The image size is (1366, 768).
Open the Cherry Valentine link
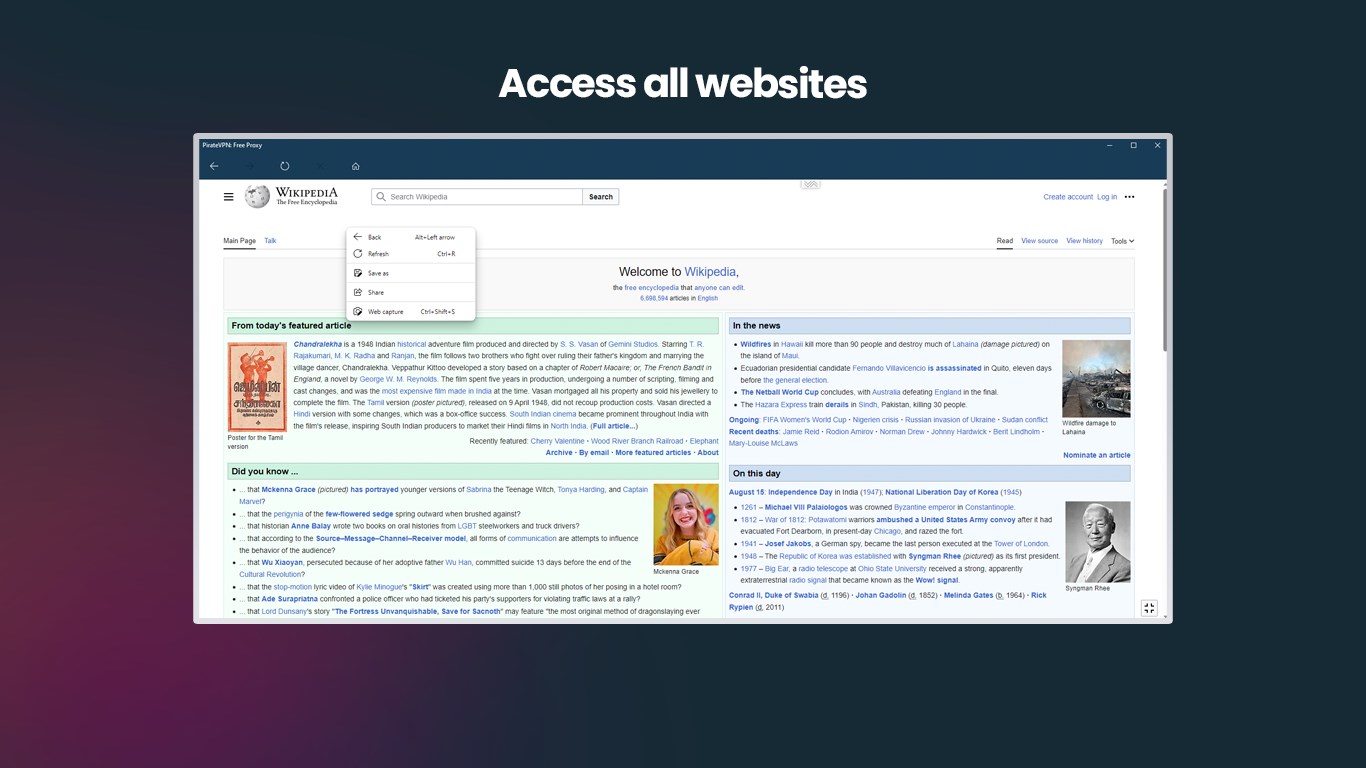pyautogui.click(x=557, y=441)
